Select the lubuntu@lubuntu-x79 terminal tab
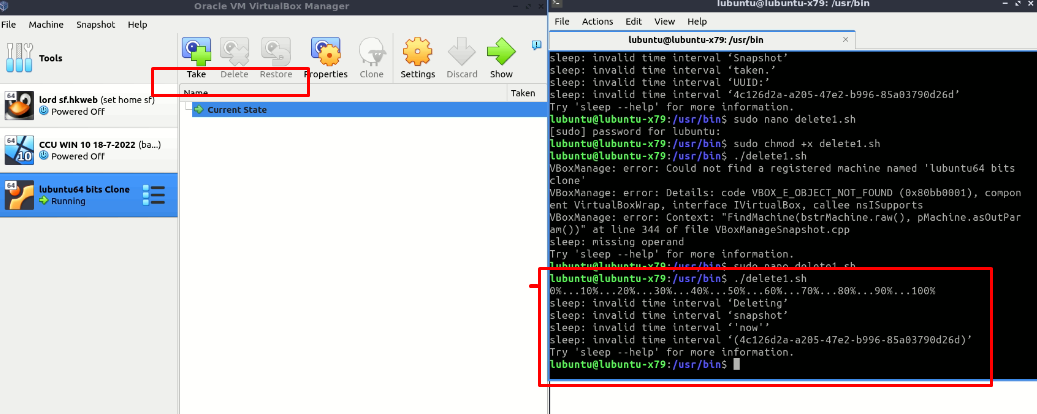Image resolution: width=1037 pixels, height=414 pixels. 702,40
